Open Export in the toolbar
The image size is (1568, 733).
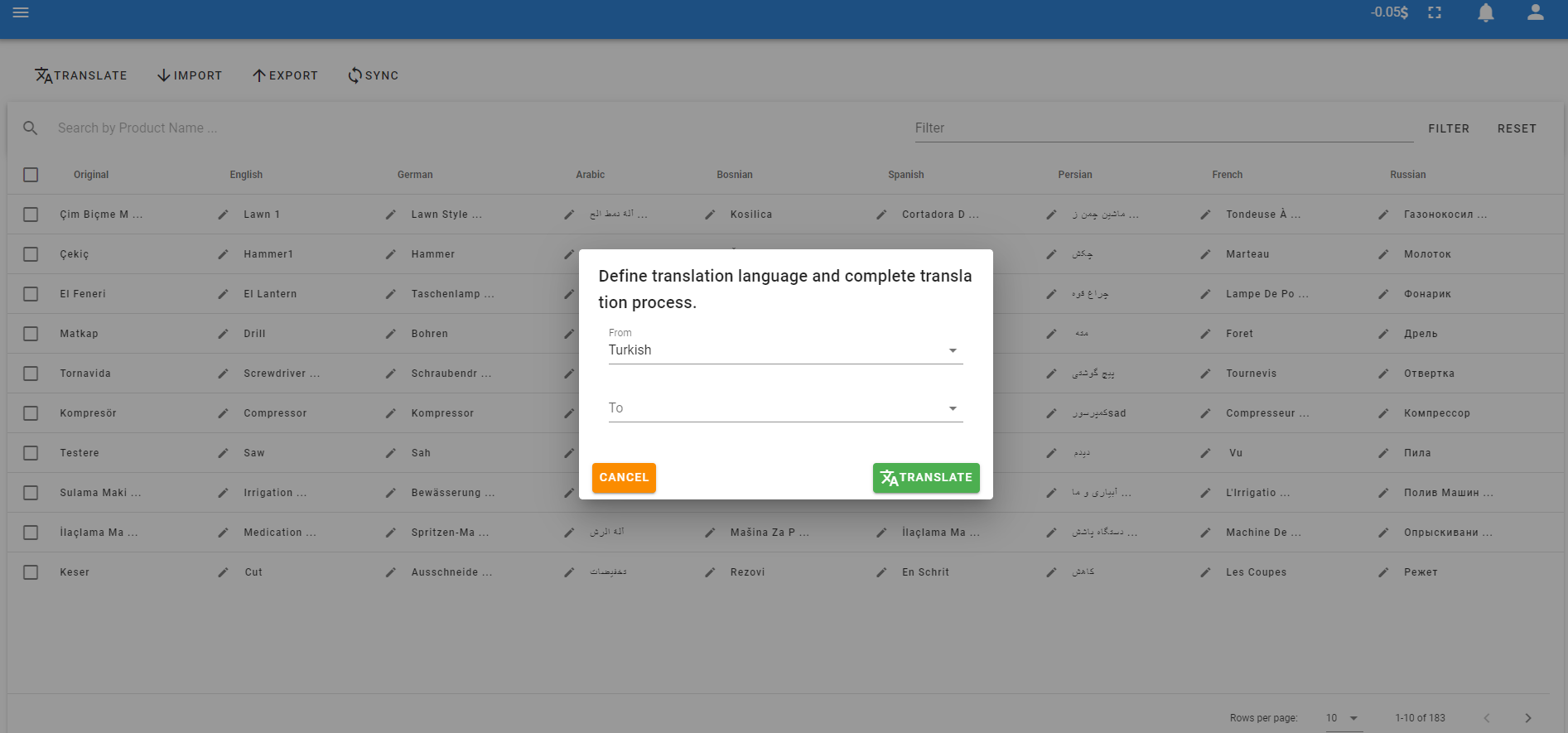[285, 75]
